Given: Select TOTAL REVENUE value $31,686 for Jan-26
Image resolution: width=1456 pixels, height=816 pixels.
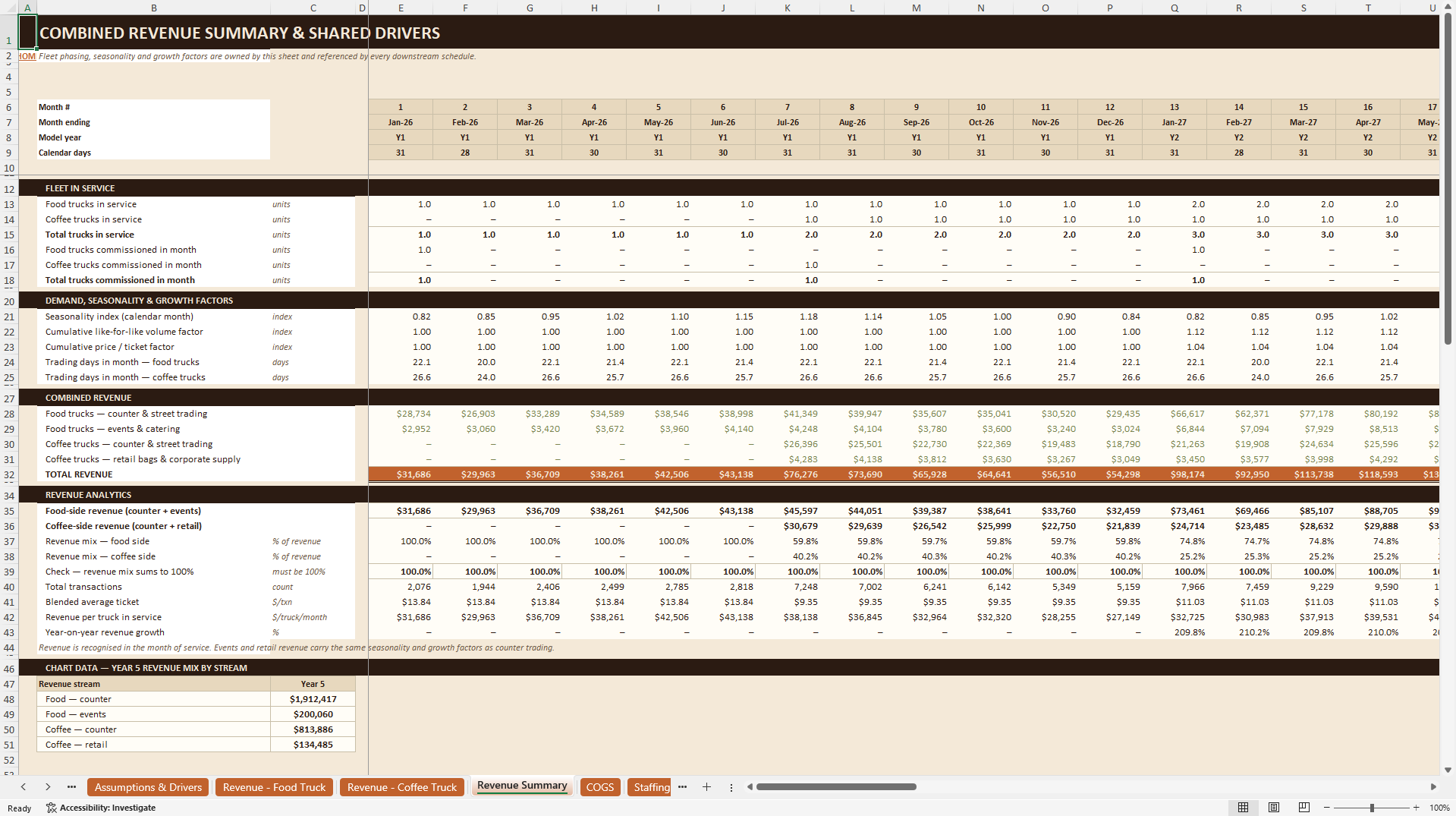Looking at the screenshot, I should point(401,474).
